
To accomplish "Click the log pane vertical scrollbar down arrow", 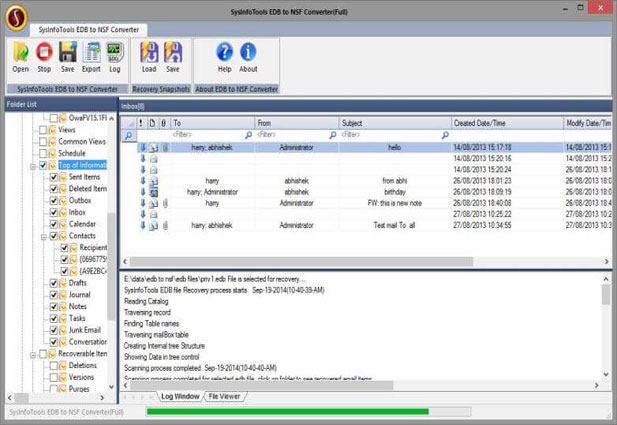I will click(x=606, y=374).
